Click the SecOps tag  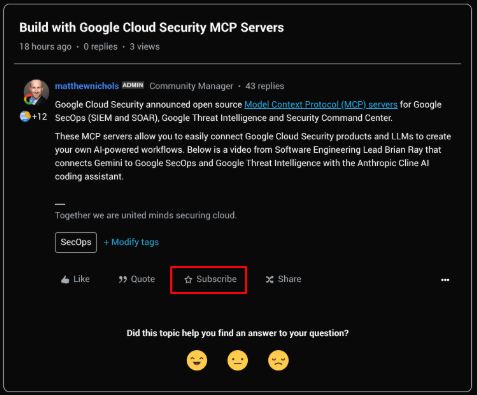pos(76,242)
